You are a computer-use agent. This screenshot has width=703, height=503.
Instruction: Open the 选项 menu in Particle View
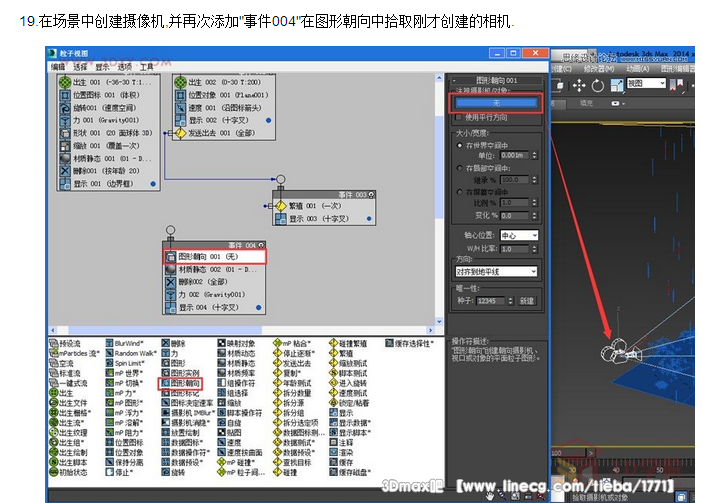click(x=125, y=67)
